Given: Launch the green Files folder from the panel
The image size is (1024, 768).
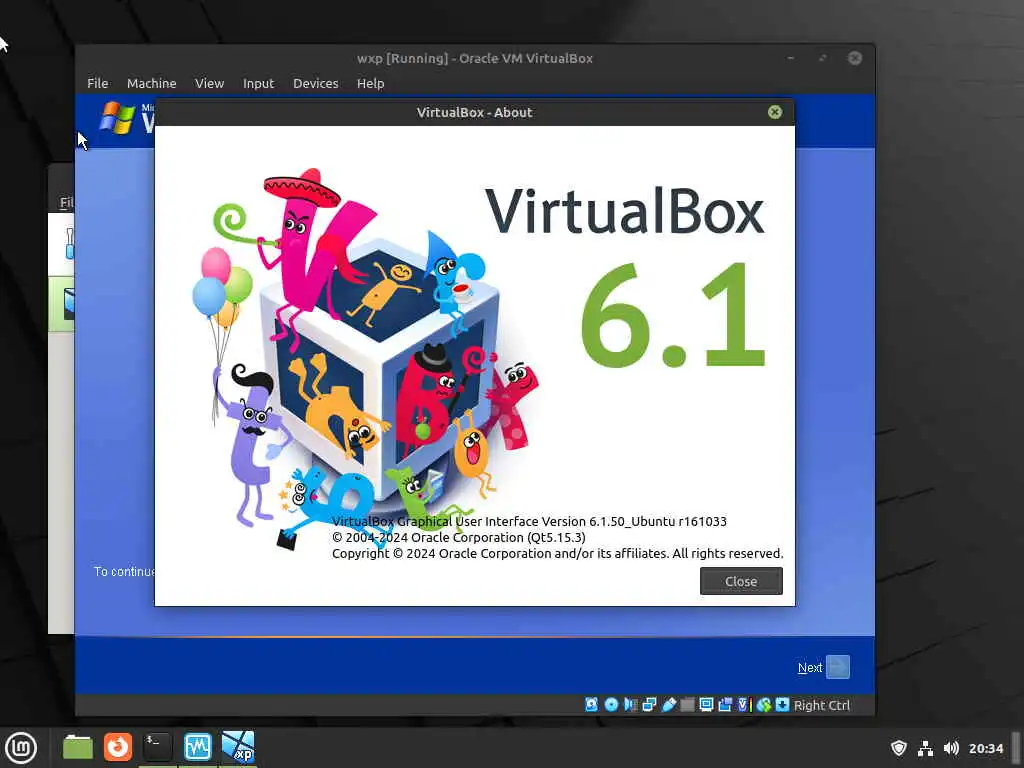Looking at the screenshot, I should (x=78, y=747).
